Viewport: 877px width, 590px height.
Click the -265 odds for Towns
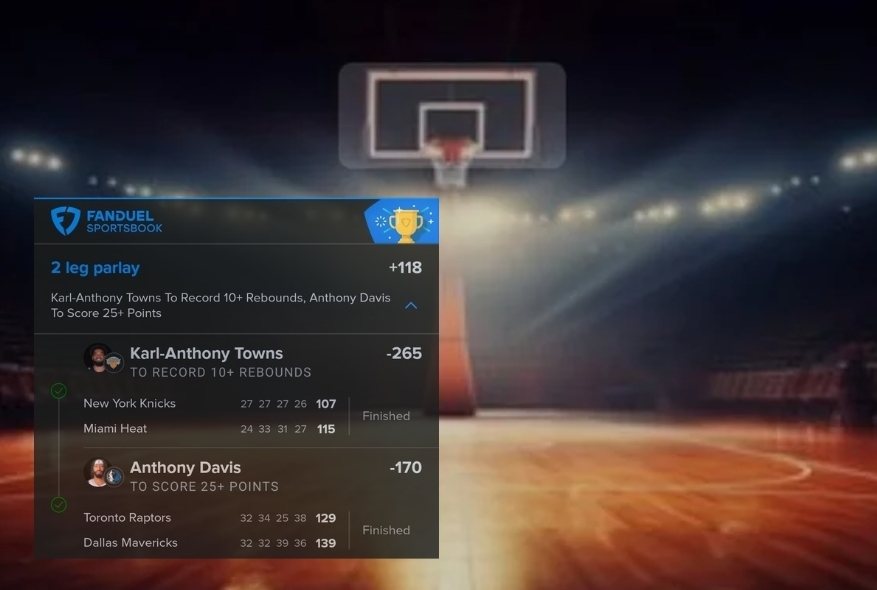click(403, 353)
